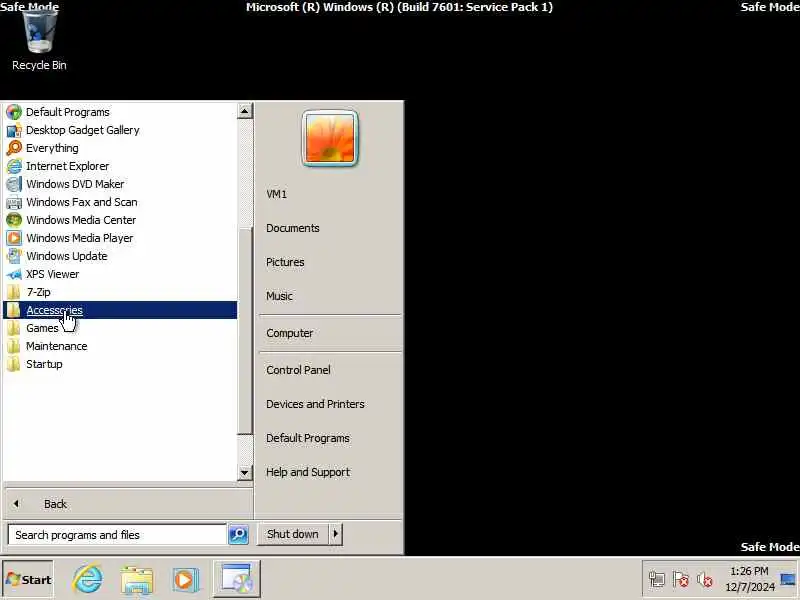
Task: Select the Windows Fax and Scan label
Action: (82, 202)
